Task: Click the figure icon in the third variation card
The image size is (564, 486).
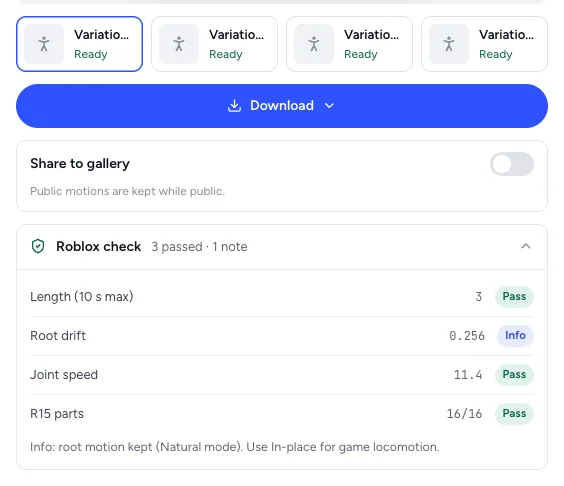Action: tap(314, 44)
